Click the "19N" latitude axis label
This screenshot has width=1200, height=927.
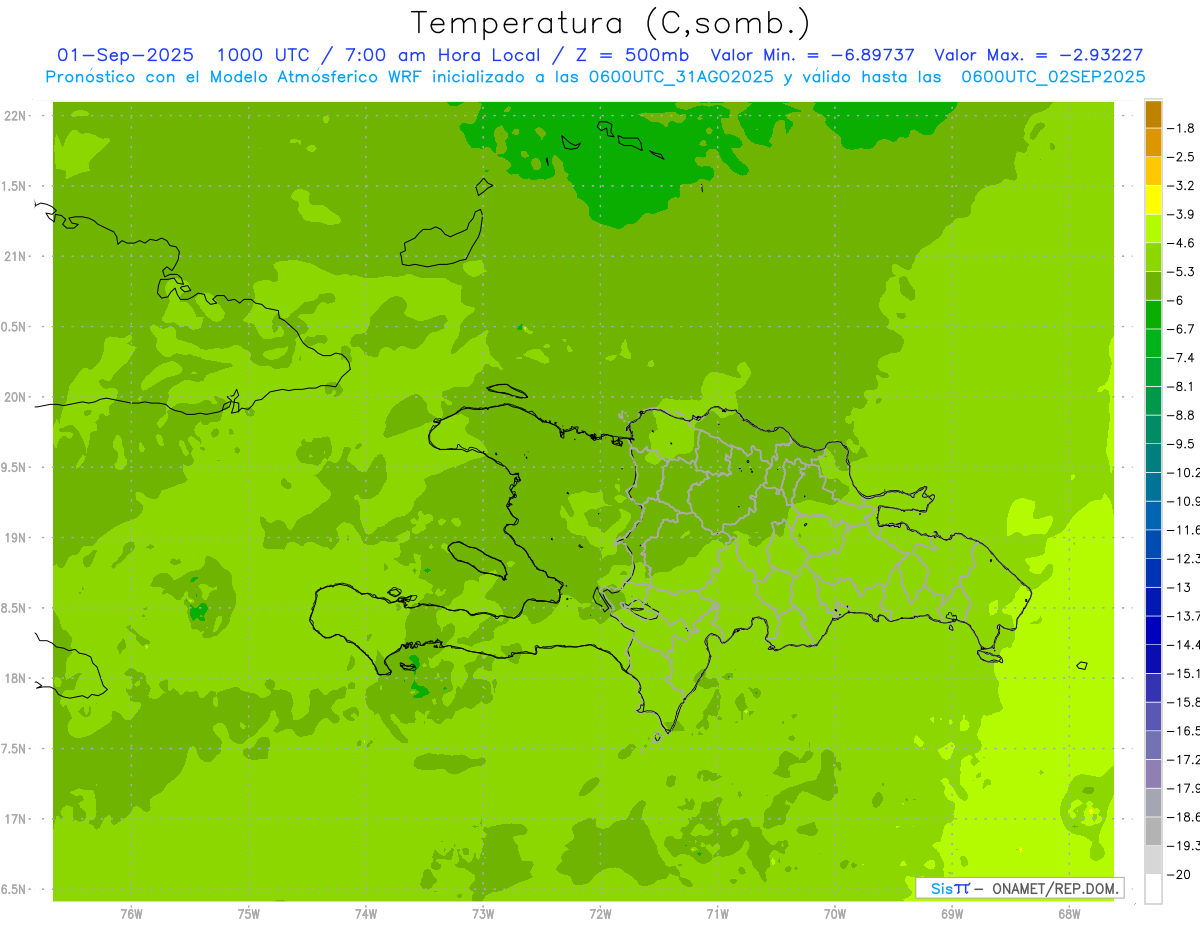coord(16,538)
